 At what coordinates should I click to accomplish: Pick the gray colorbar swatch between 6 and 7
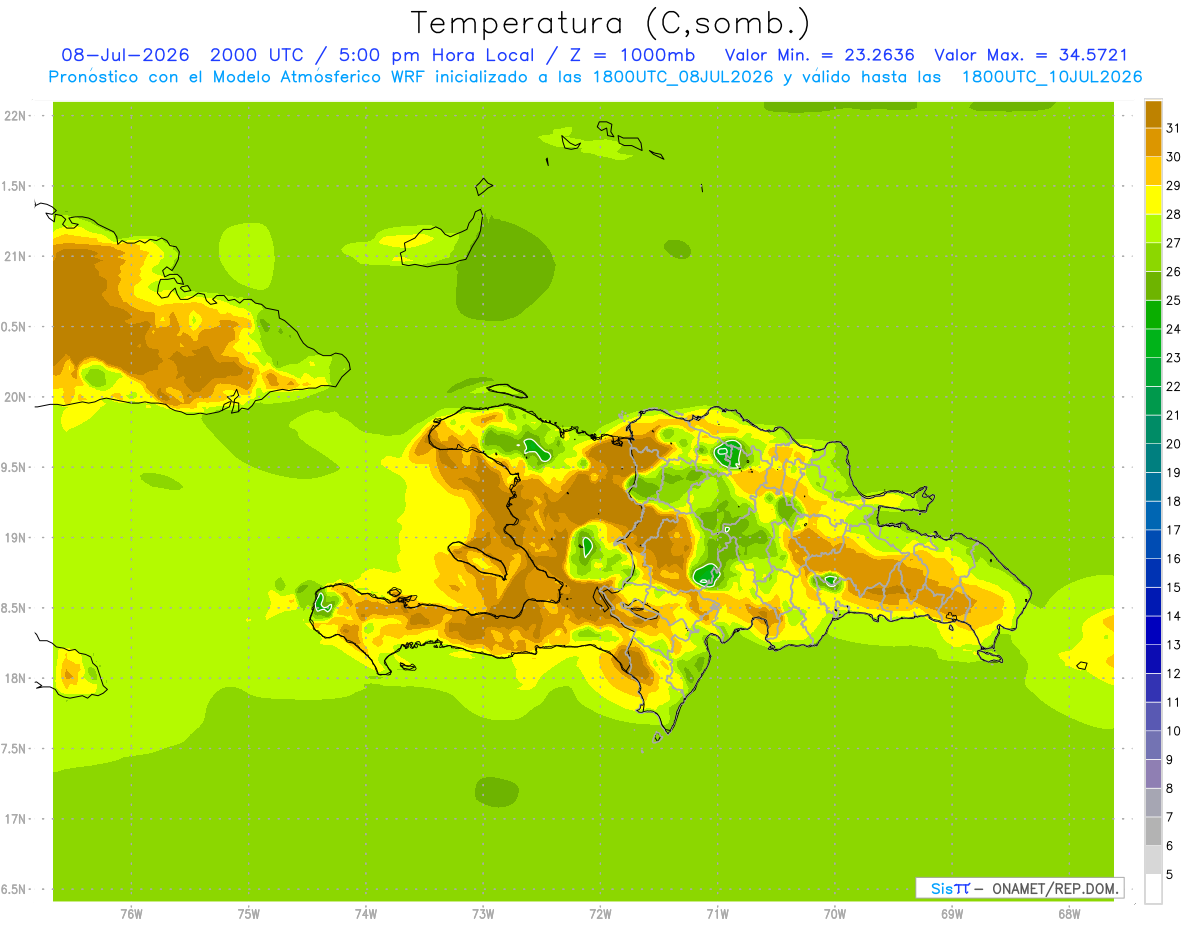tap(1153, 831)
